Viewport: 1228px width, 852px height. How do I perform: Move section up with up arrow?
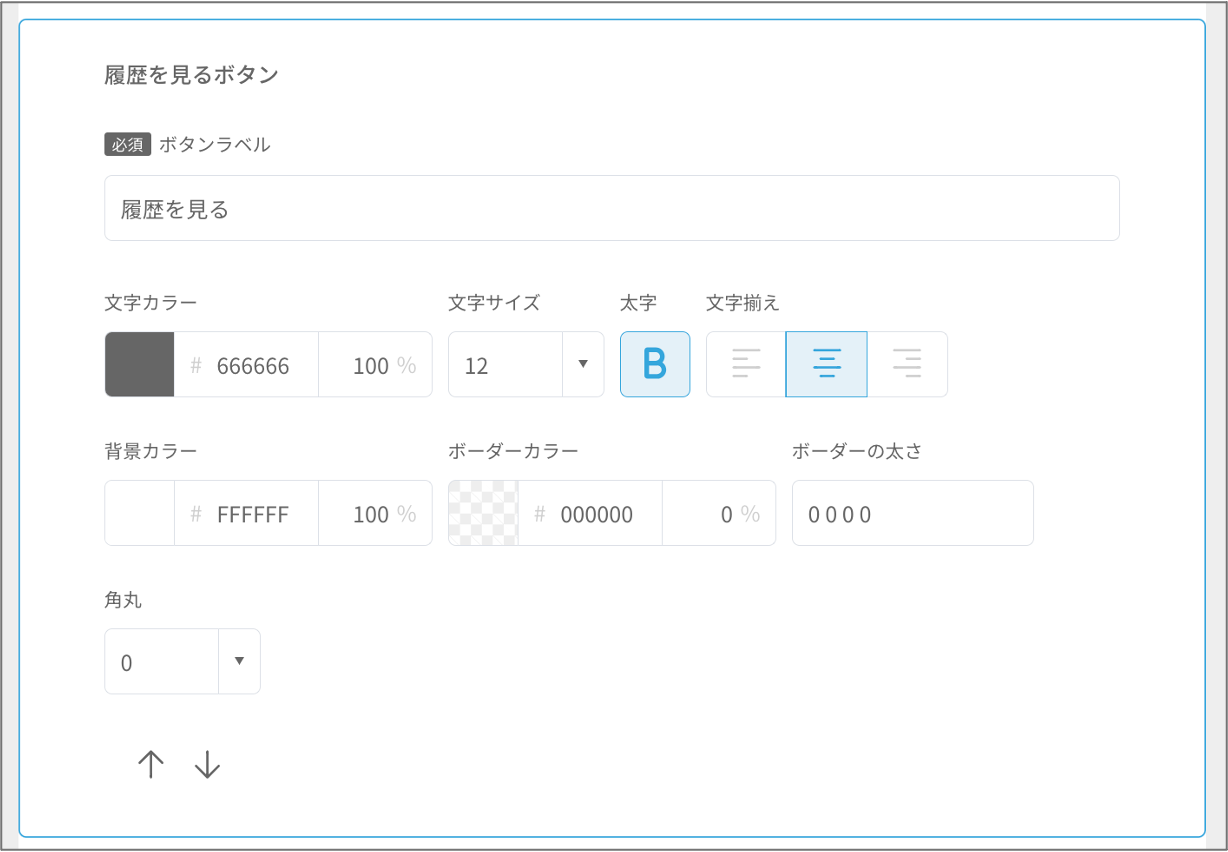pyautogui.click(x=151, y=765)
